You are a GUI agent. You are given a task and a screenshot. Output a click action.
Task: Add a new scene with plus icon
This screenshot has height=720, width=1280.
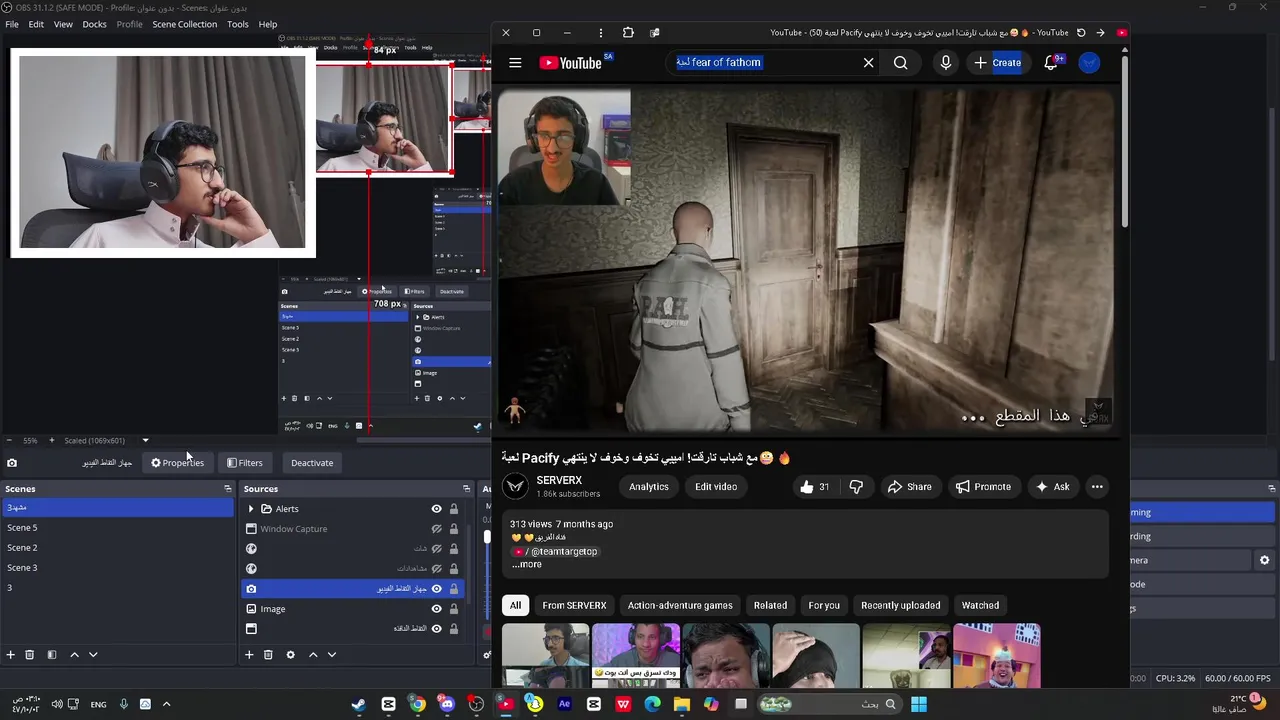11,655
